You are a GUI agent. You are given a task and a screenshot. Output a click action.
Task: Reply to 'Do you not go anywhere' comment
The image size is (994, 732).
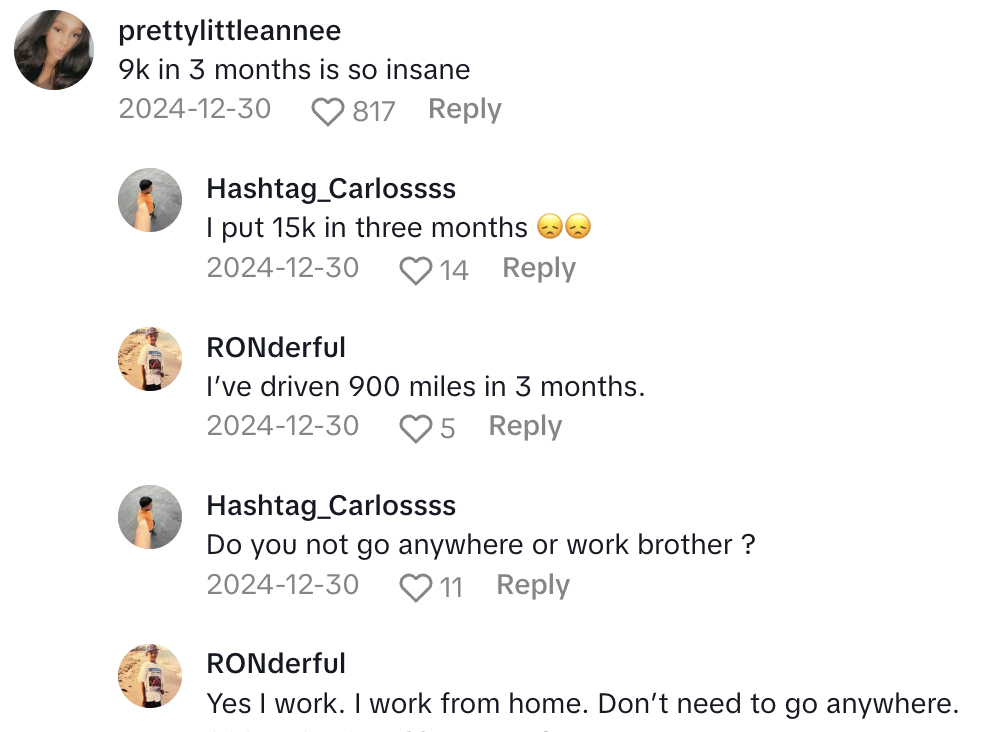[533, 585]
